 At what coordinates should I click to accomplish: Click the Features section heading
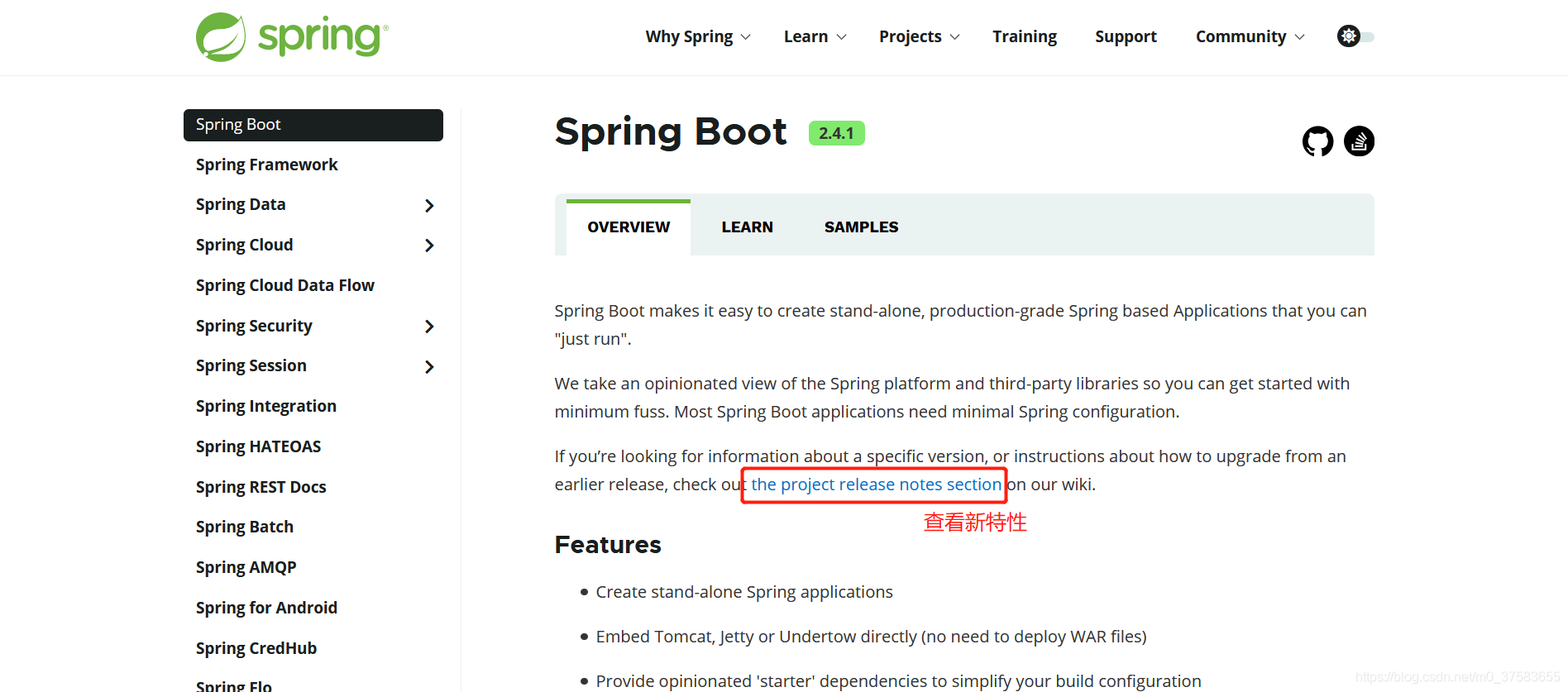[608, 545]
